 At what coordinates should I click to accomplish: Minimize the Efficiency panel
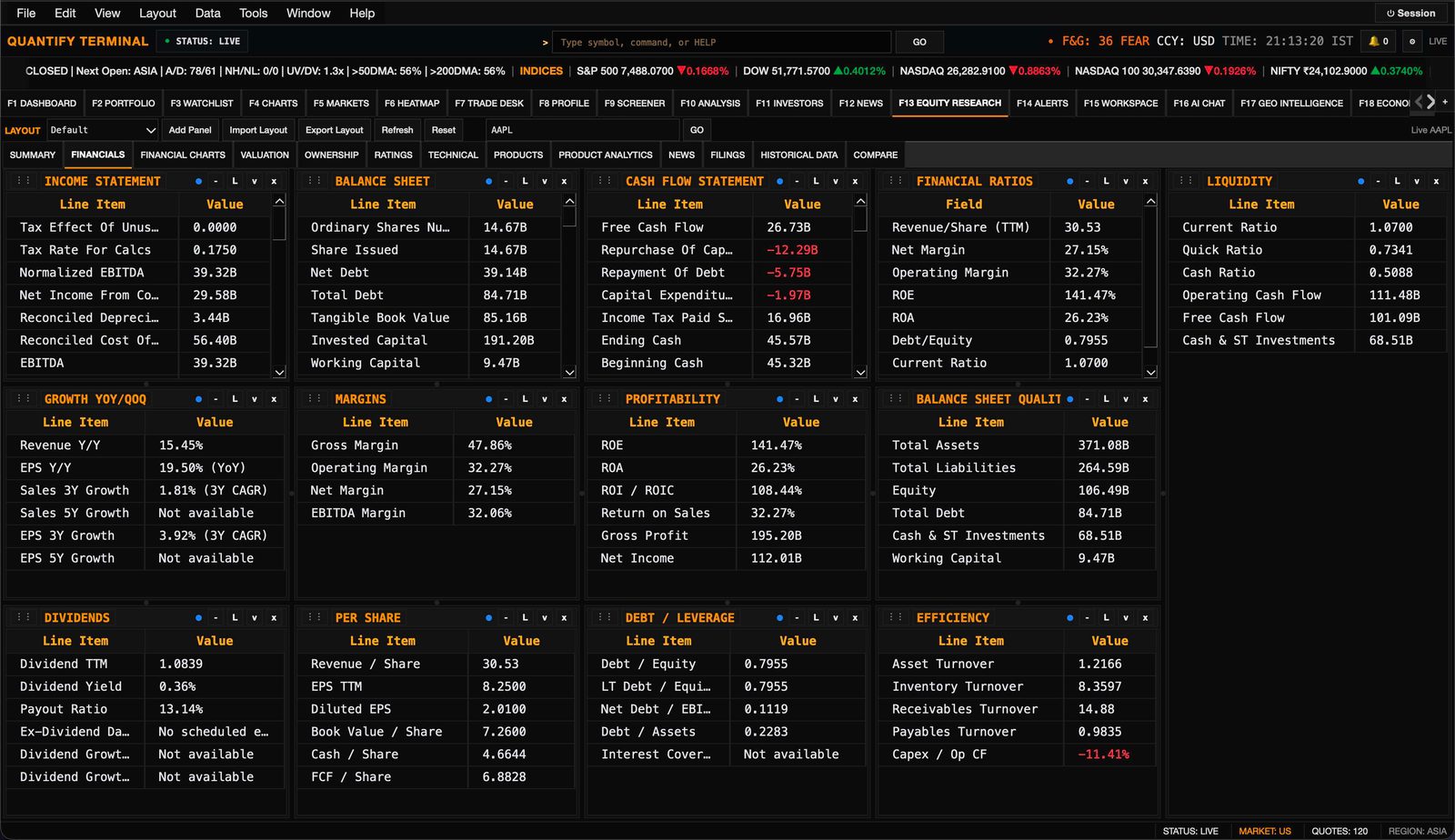tap(1087, 617)
